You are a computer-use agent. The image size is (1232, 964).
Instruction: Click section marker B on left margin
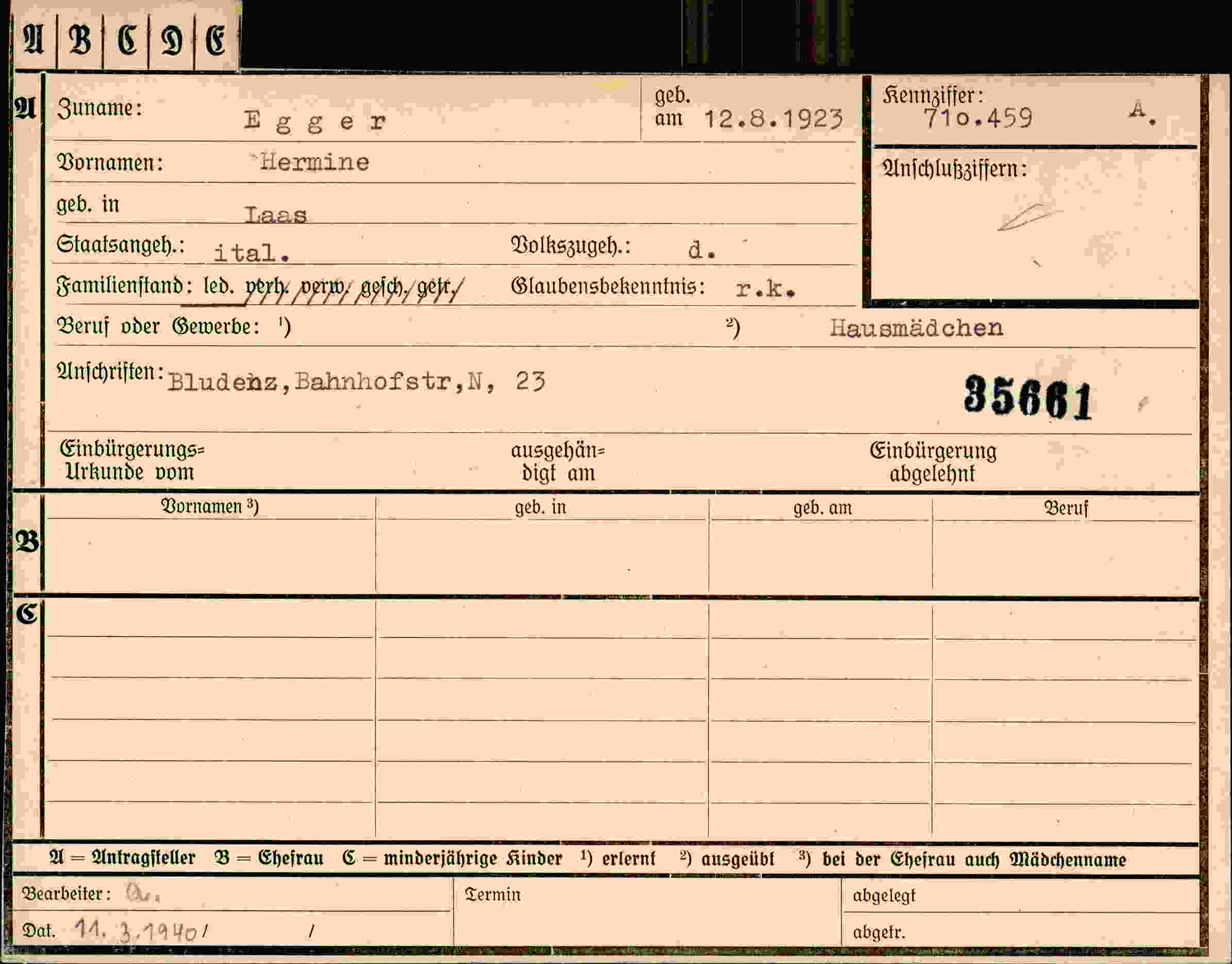(26, 542)
